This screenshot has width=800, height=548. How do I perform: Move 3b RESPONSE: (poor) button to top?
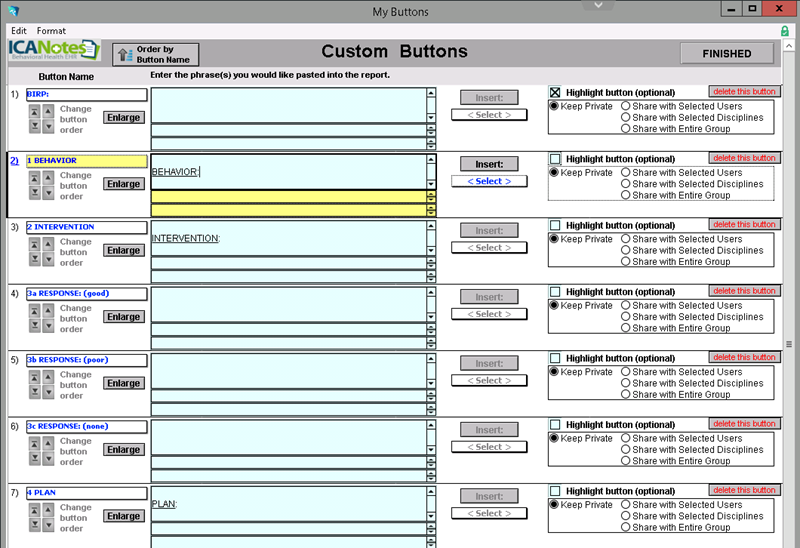[x=34, y=377]
